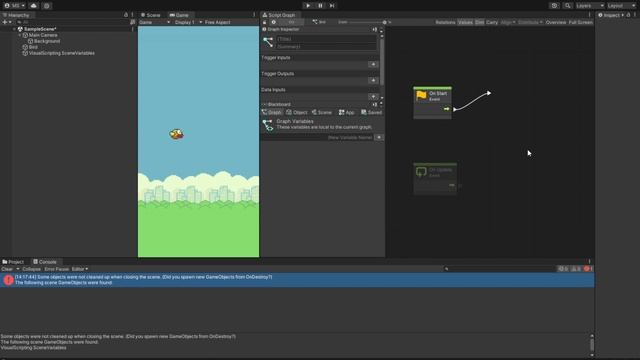Click the add new variable plus button

coord(379,138)
